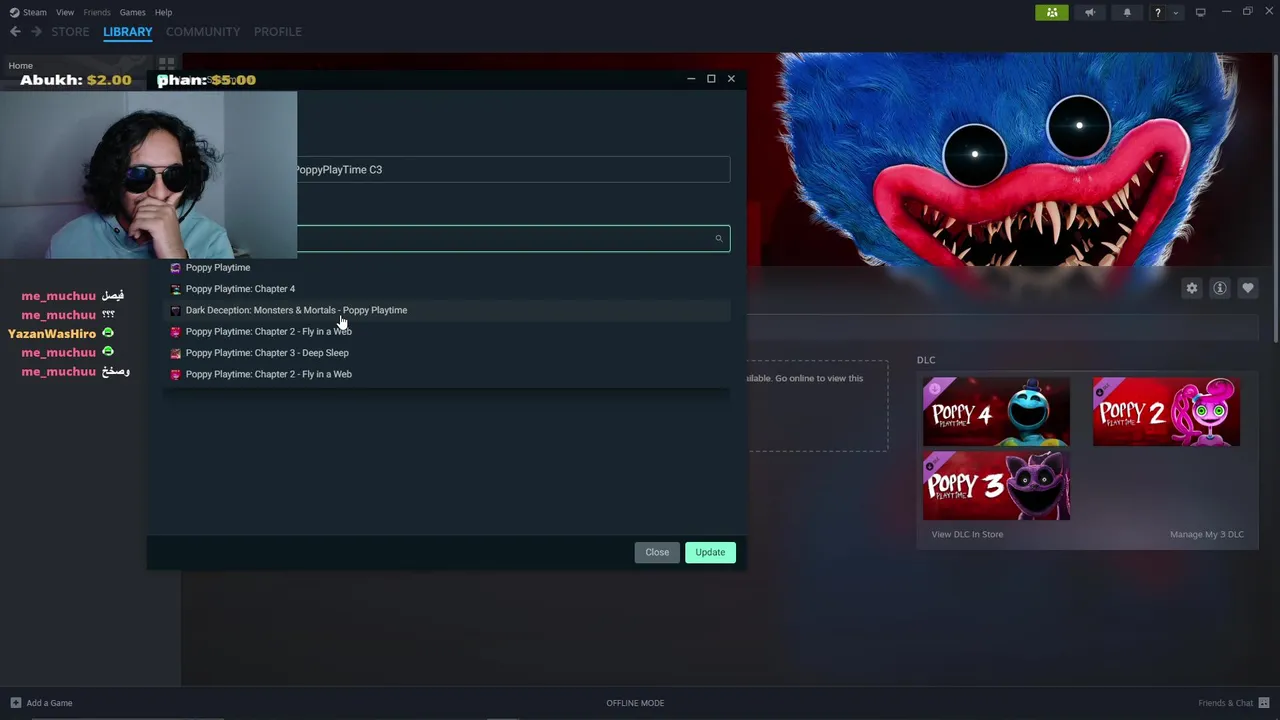Switch to the COMMUNITY tab
The height and width of the screenshot is (720, 1280).
pyautogui.click(x=203, y=32)
